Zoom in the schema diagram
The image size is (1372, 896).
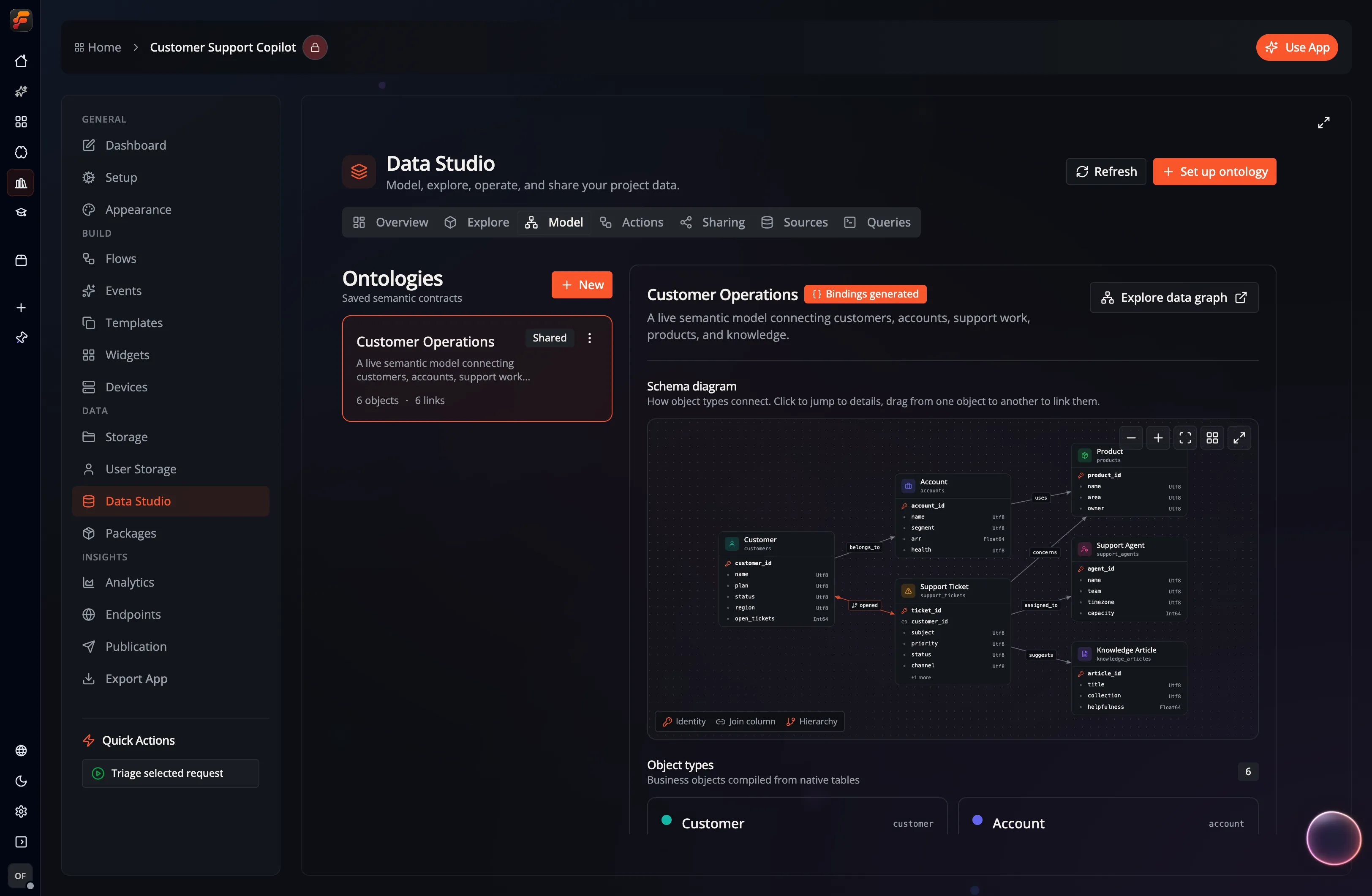point(1157,438)
